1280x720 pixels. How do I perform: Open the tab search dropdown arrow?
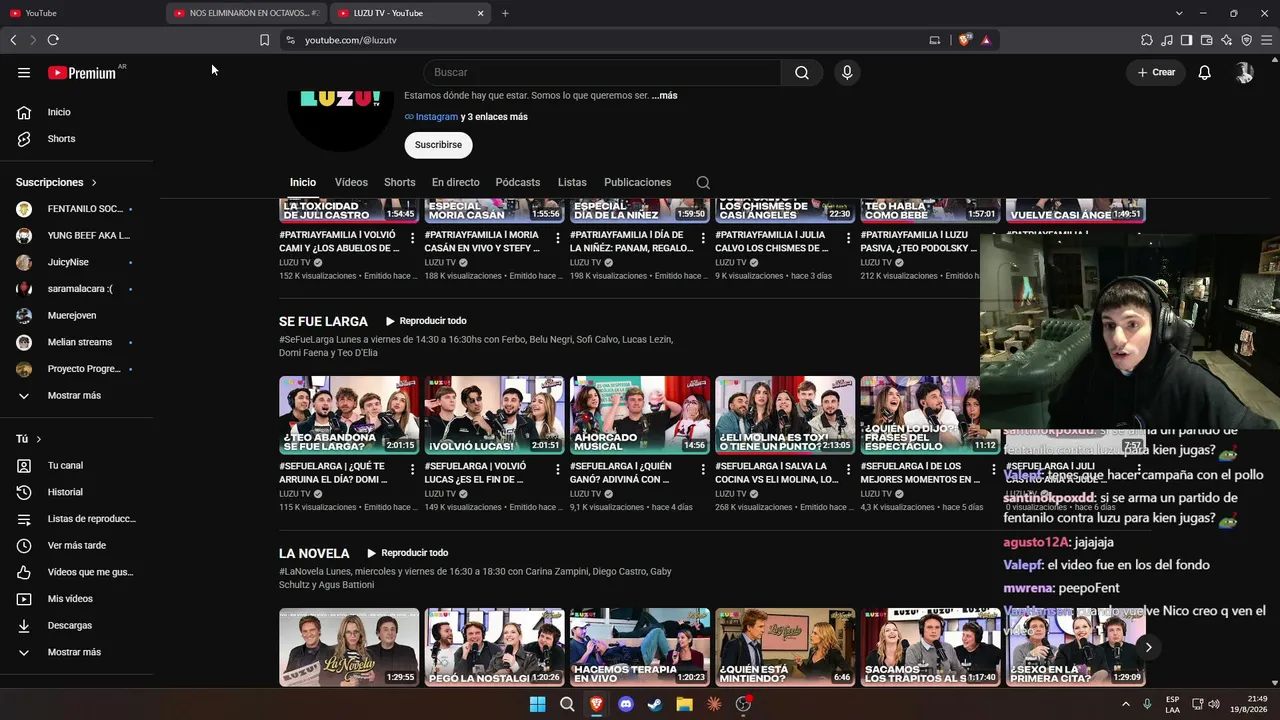pos(1179,13)
